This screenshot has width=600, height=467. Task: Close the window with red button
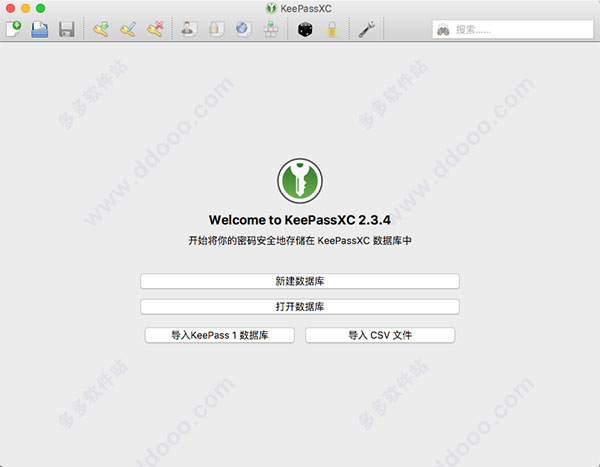pyautogui.click(x=10, y=8)
